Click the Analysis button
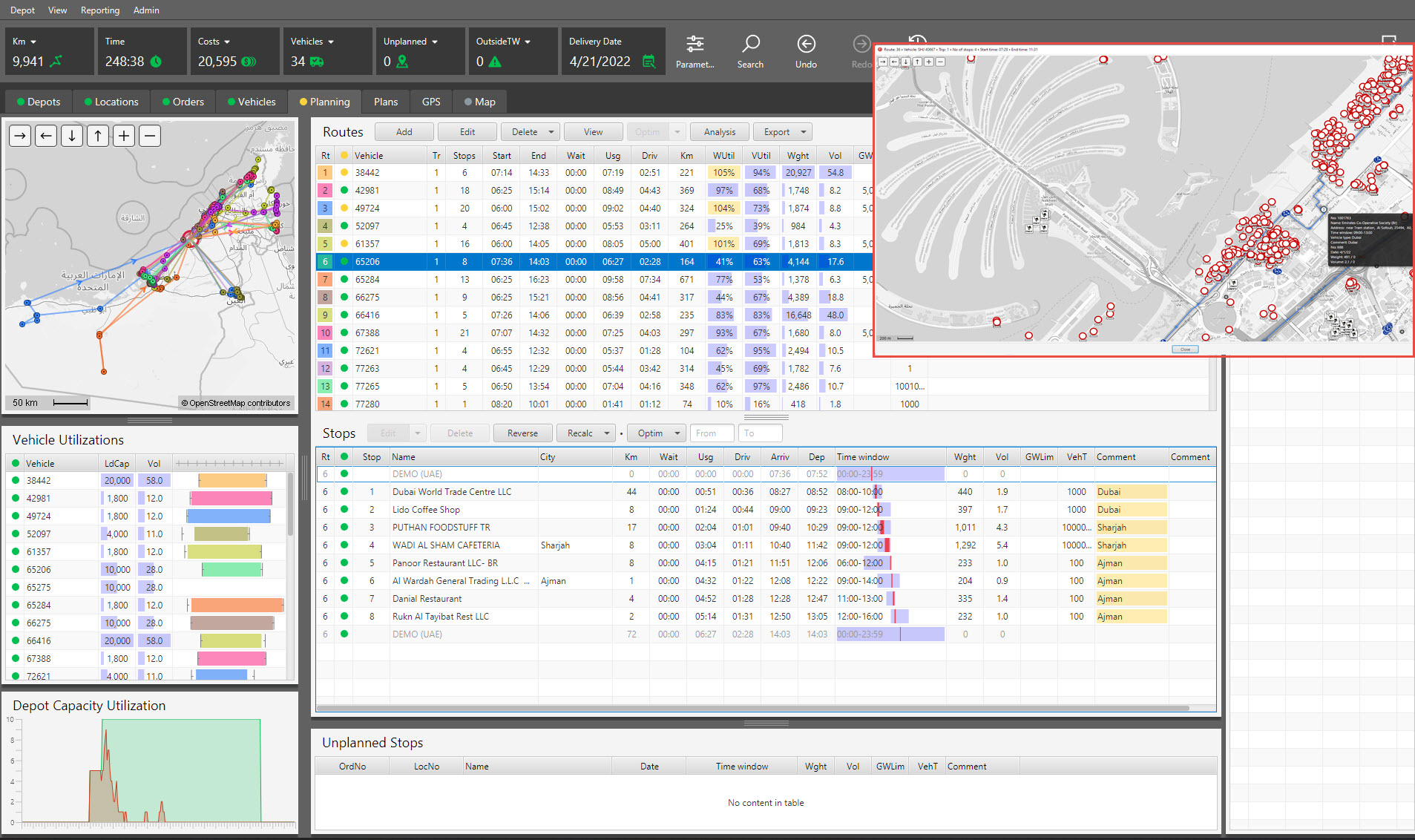 point(720,132)
